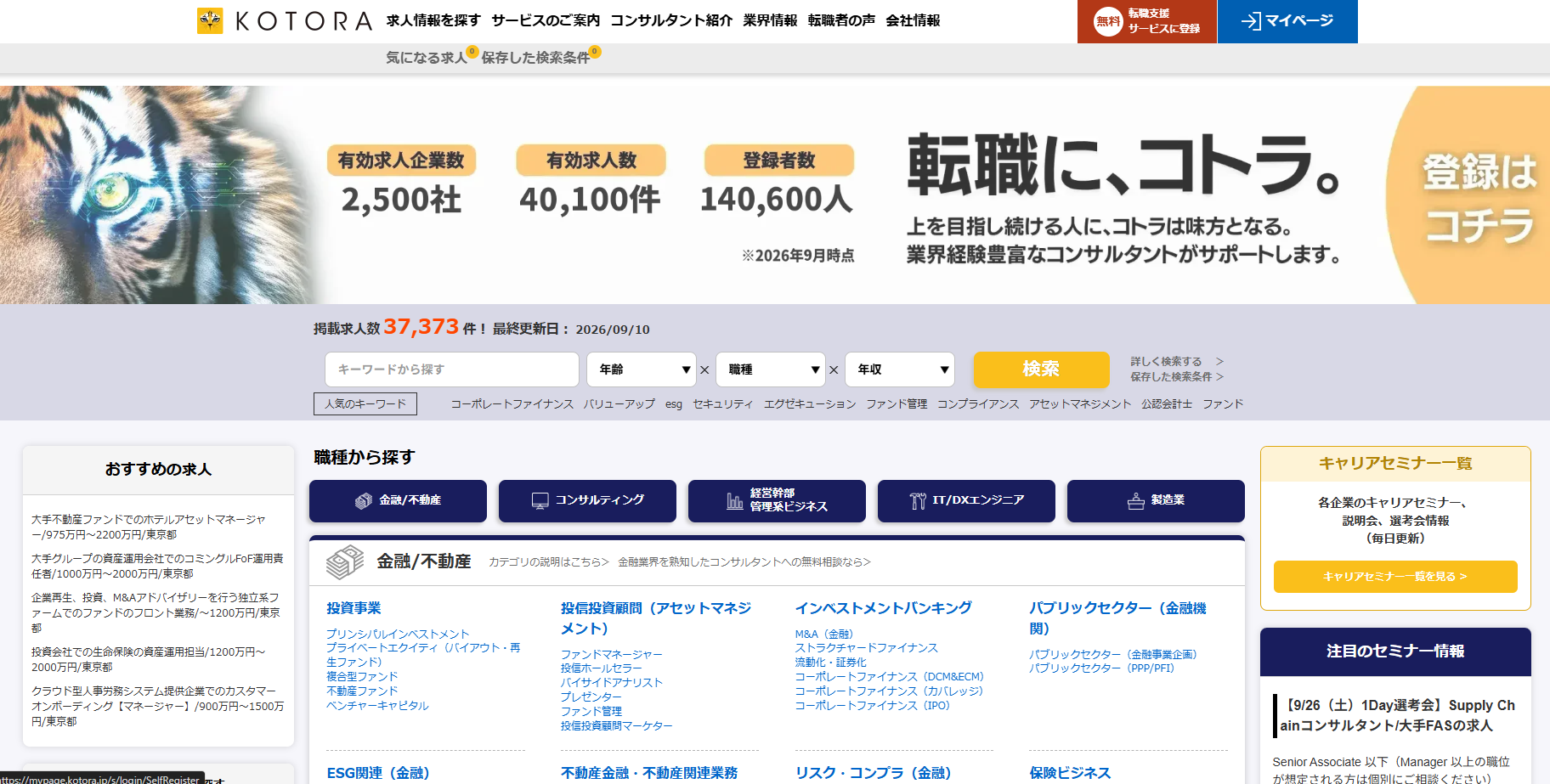Click the yellow 検索 button

1041,369
